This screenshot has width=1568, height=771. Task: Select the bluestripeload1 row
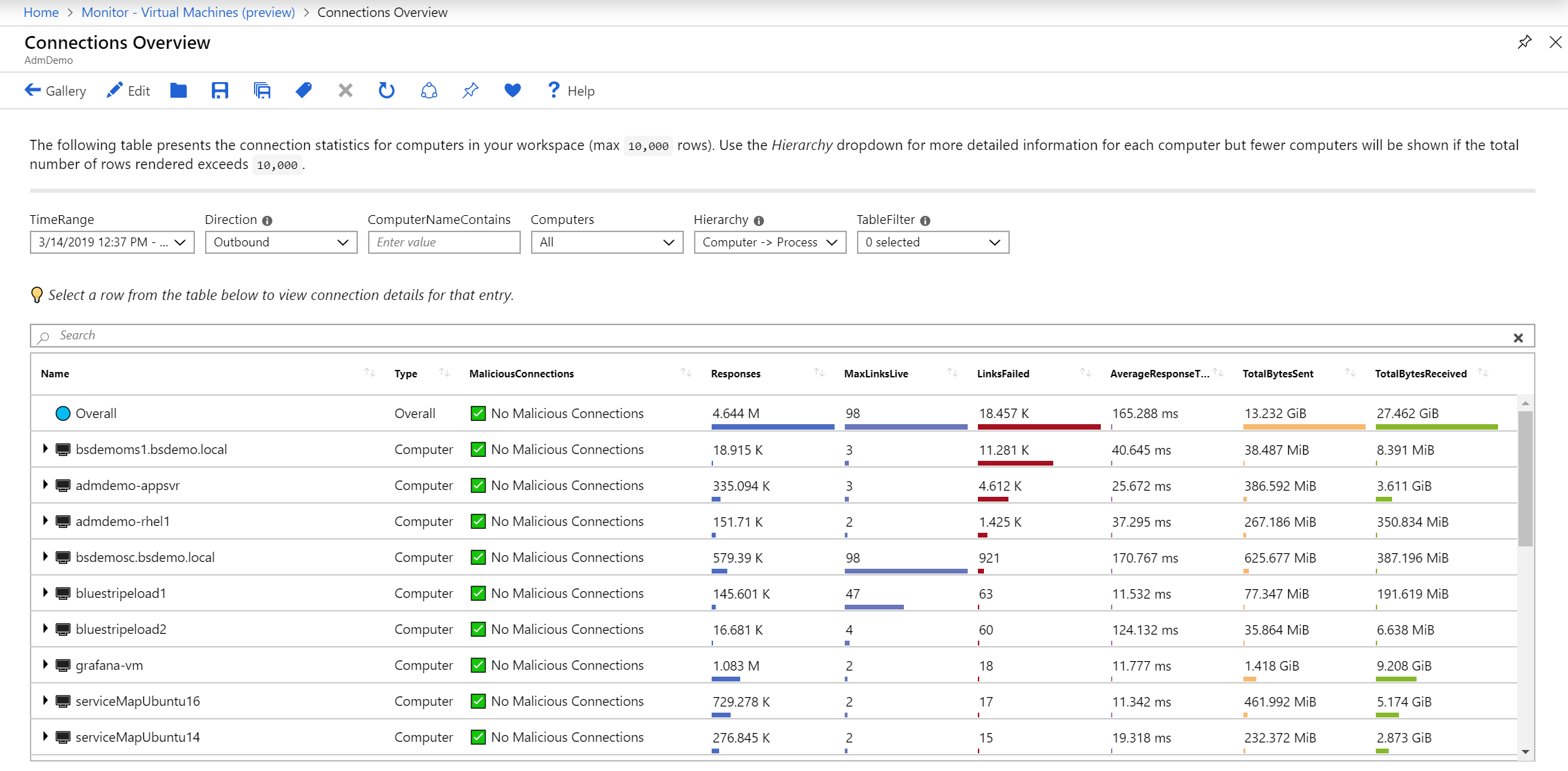[773, 593]
